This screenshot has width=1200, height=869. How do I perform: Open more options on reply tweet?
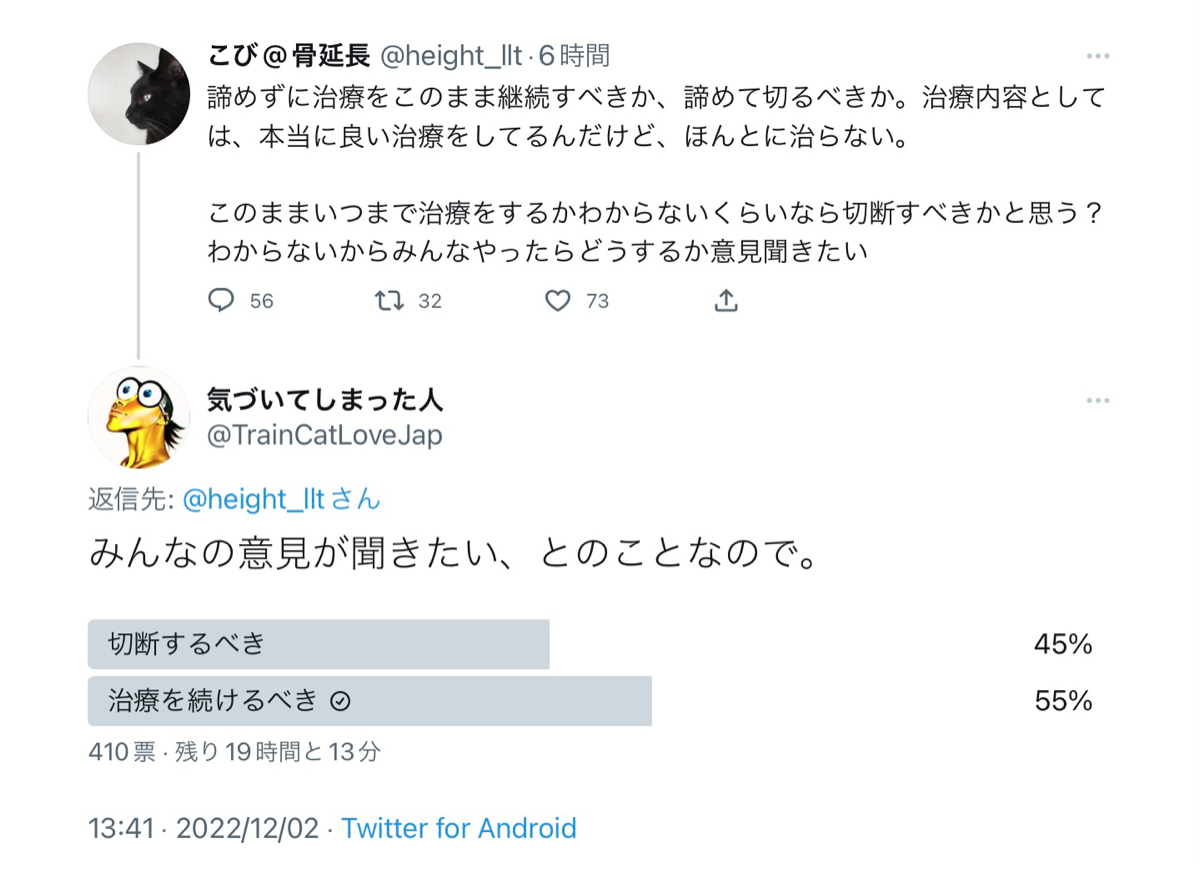(x=1098, y=401)
